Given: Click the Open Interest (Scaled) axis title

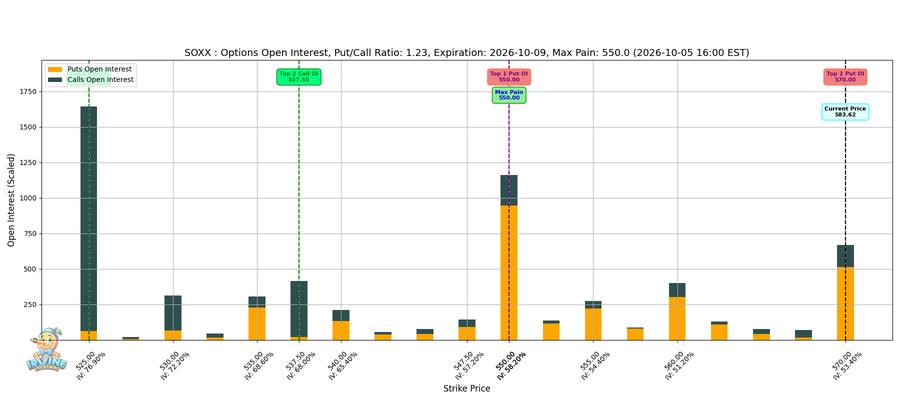Looking at the screenshot, I should click(11, 200).
